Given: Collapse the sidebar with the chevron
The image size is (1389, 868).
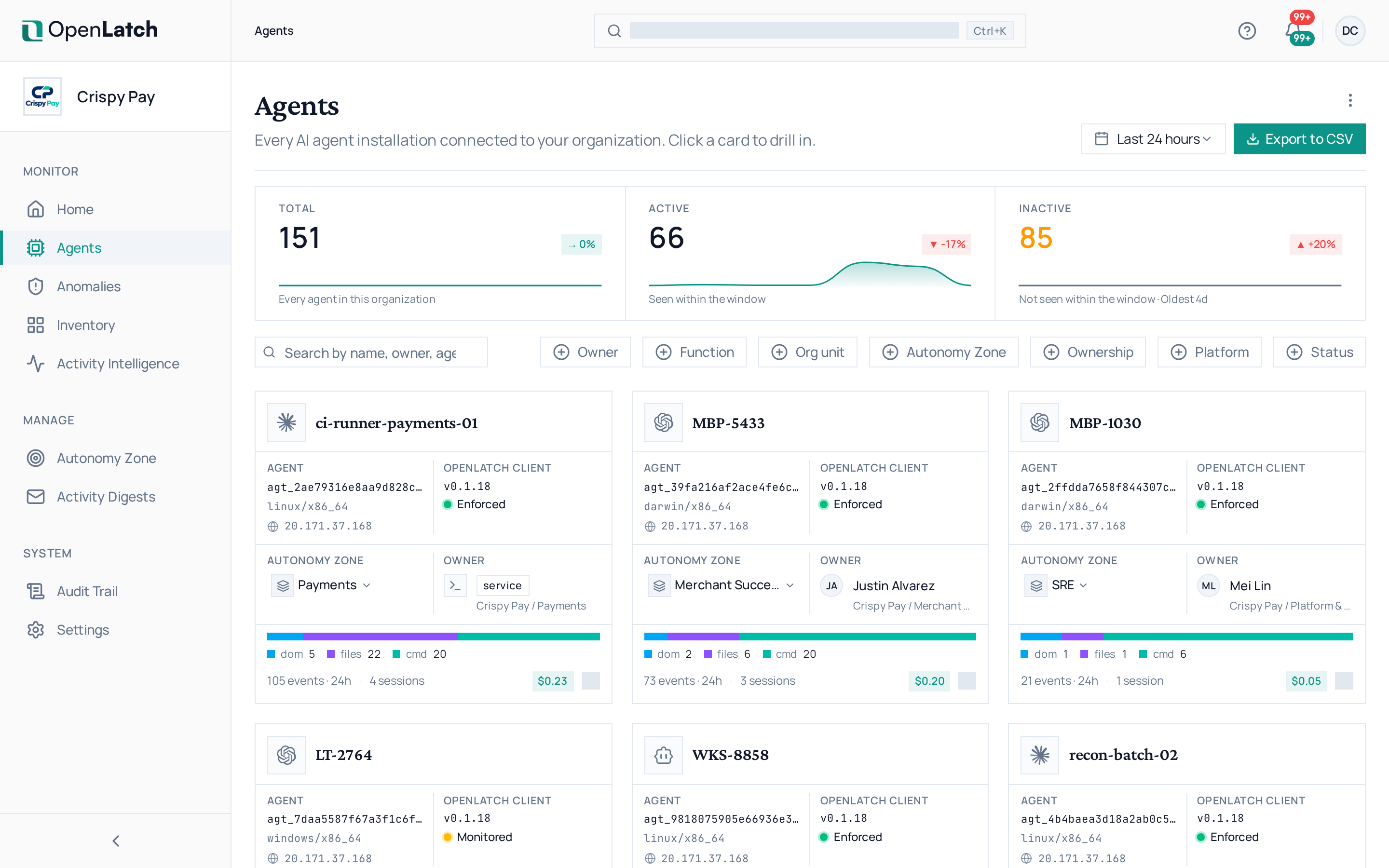Looking at the screenshot, I should pos(115,841).
